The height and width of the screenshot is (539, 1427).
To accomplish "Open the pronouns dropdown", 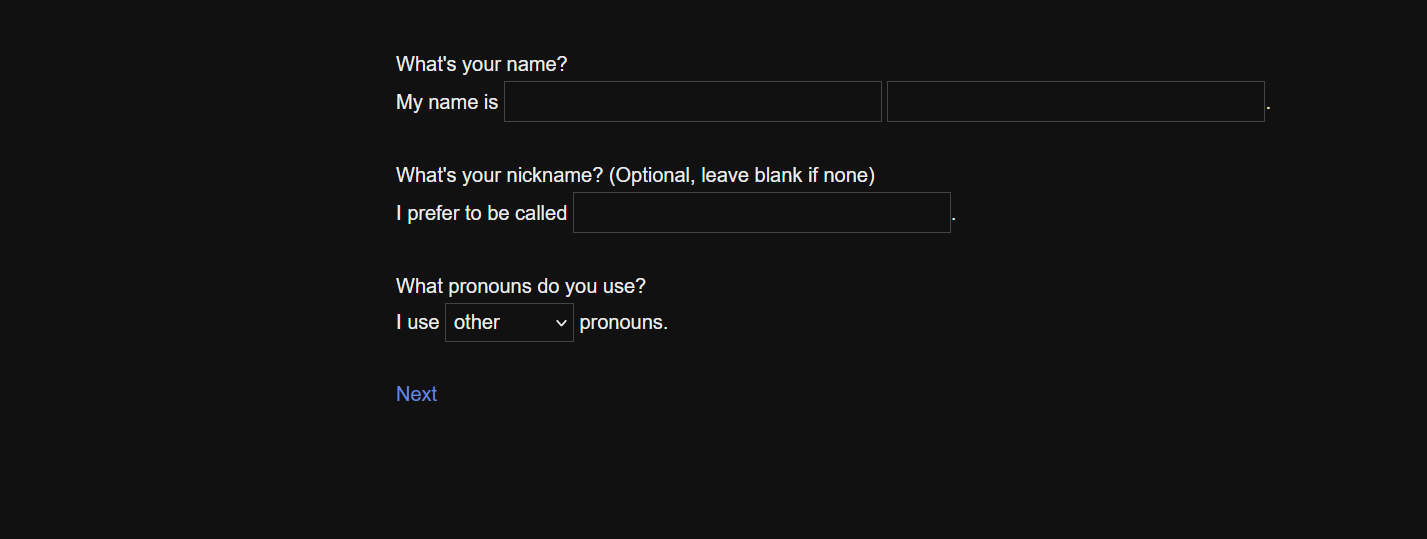I will (x=508, y=323).
